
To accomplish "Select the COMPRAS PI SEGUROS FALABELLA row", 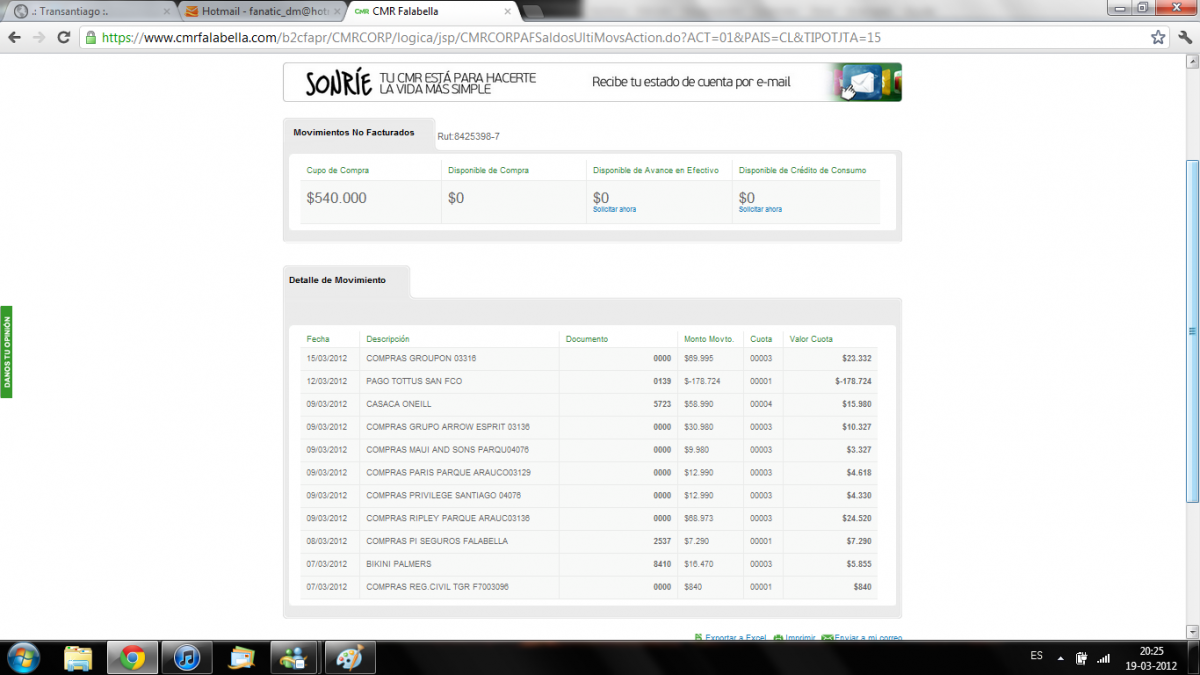I will (589, 542).
